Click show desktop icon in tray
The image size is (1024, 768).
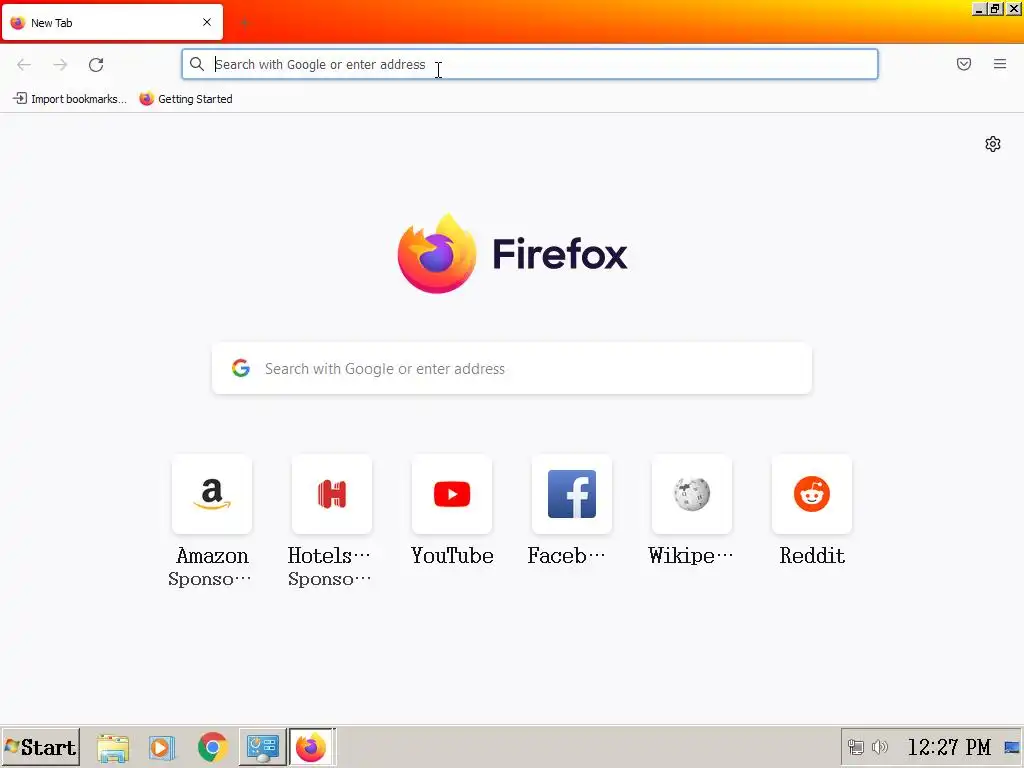pyautogui.click(x=1012, y=747)
